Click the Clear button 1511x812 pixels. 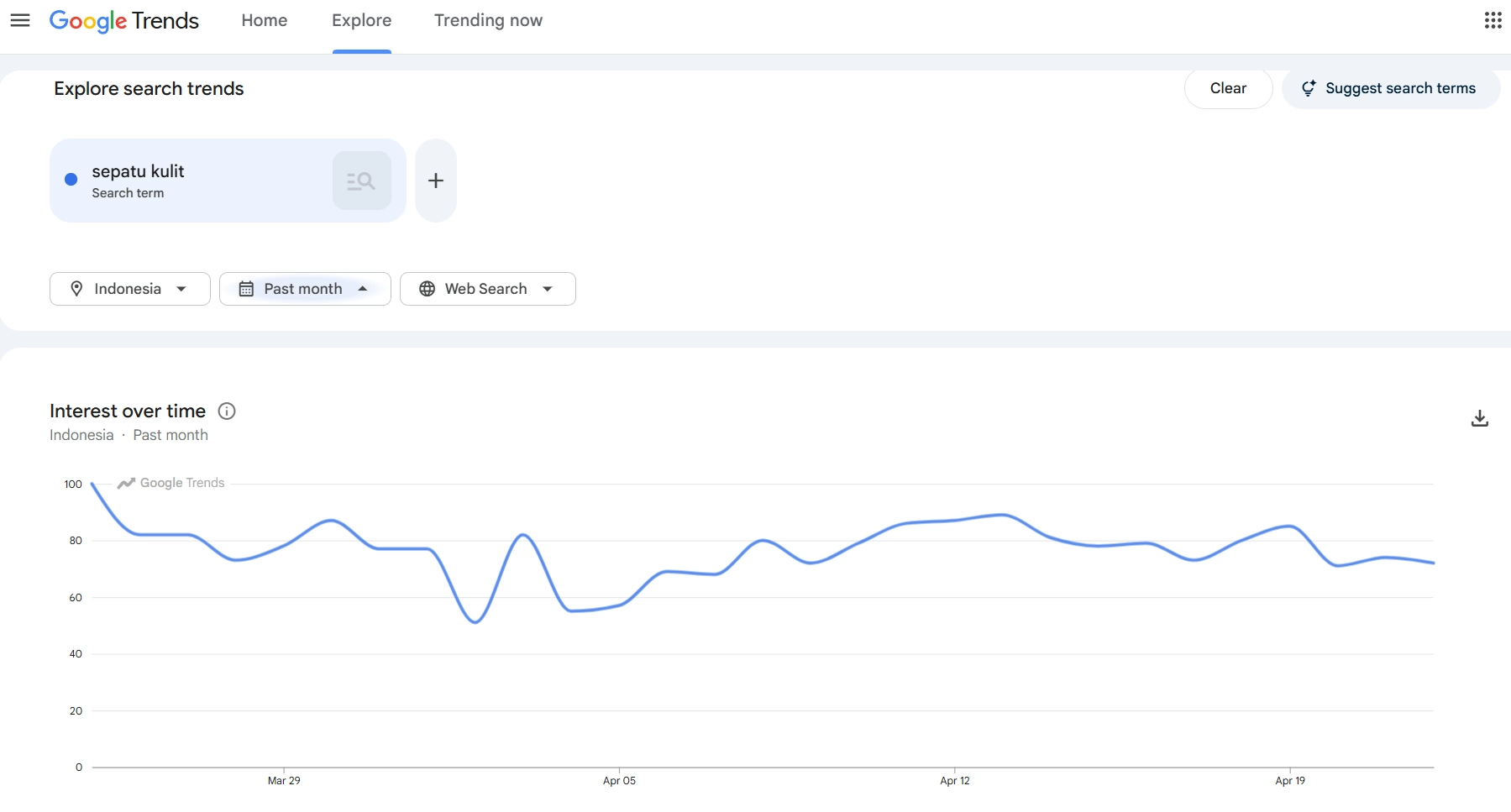tap(1229, 87)
